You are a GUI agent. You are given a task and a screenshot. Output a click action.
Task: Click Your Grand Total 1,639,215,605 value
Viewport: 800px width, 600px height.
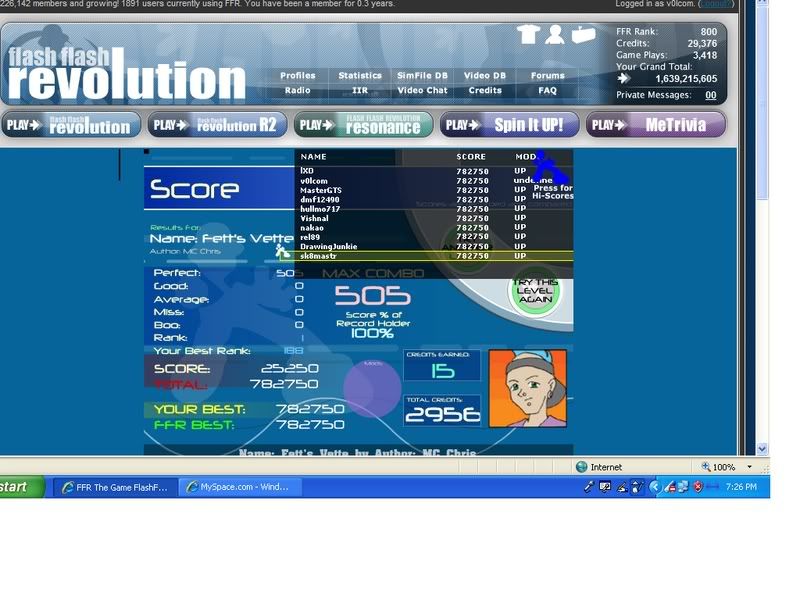coord(686,79)
